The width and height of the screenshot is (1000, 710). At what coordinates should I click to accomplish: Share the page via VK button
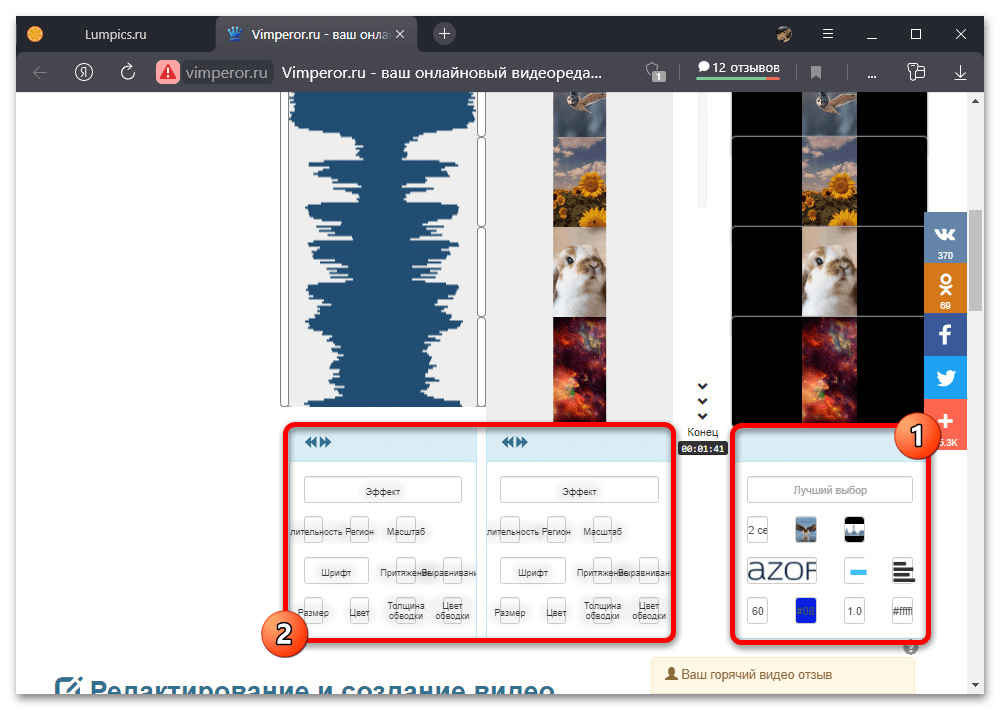pos(945,237)
